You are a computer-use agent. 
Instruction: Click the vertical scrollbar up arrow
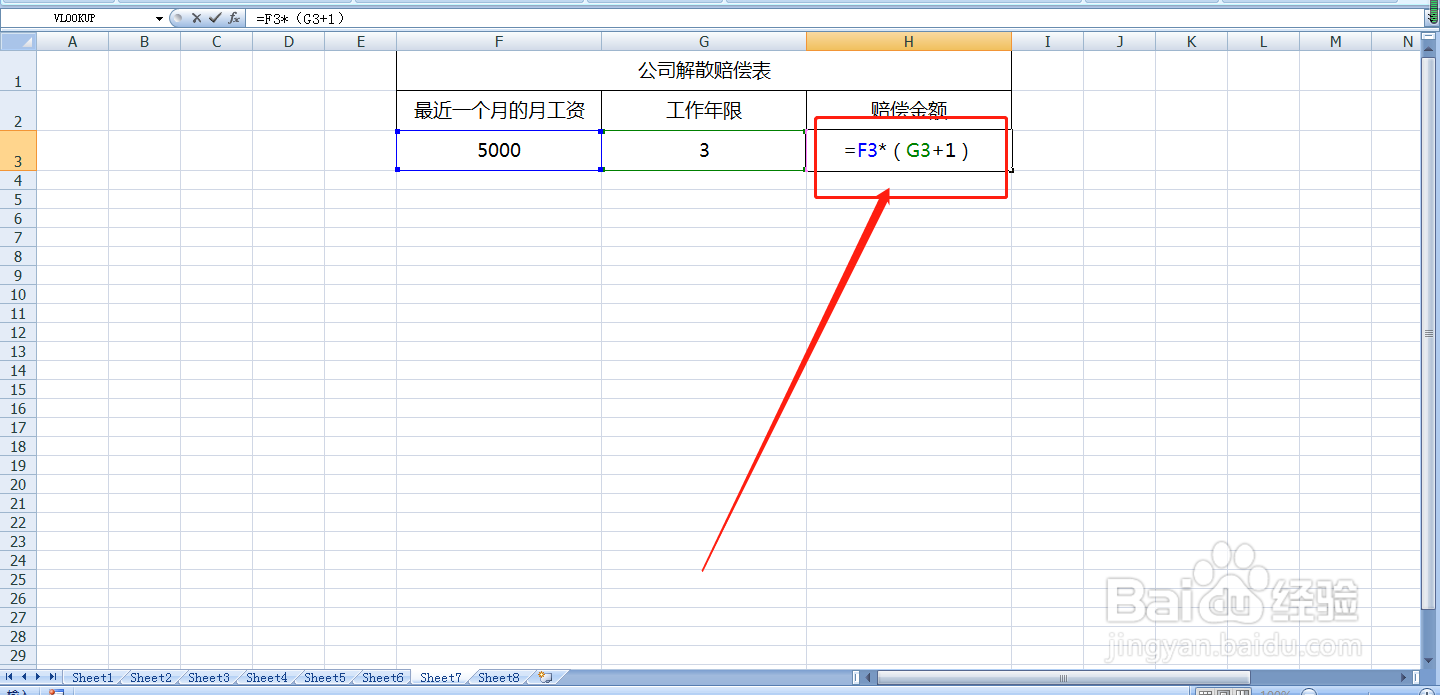(1429, 50)
